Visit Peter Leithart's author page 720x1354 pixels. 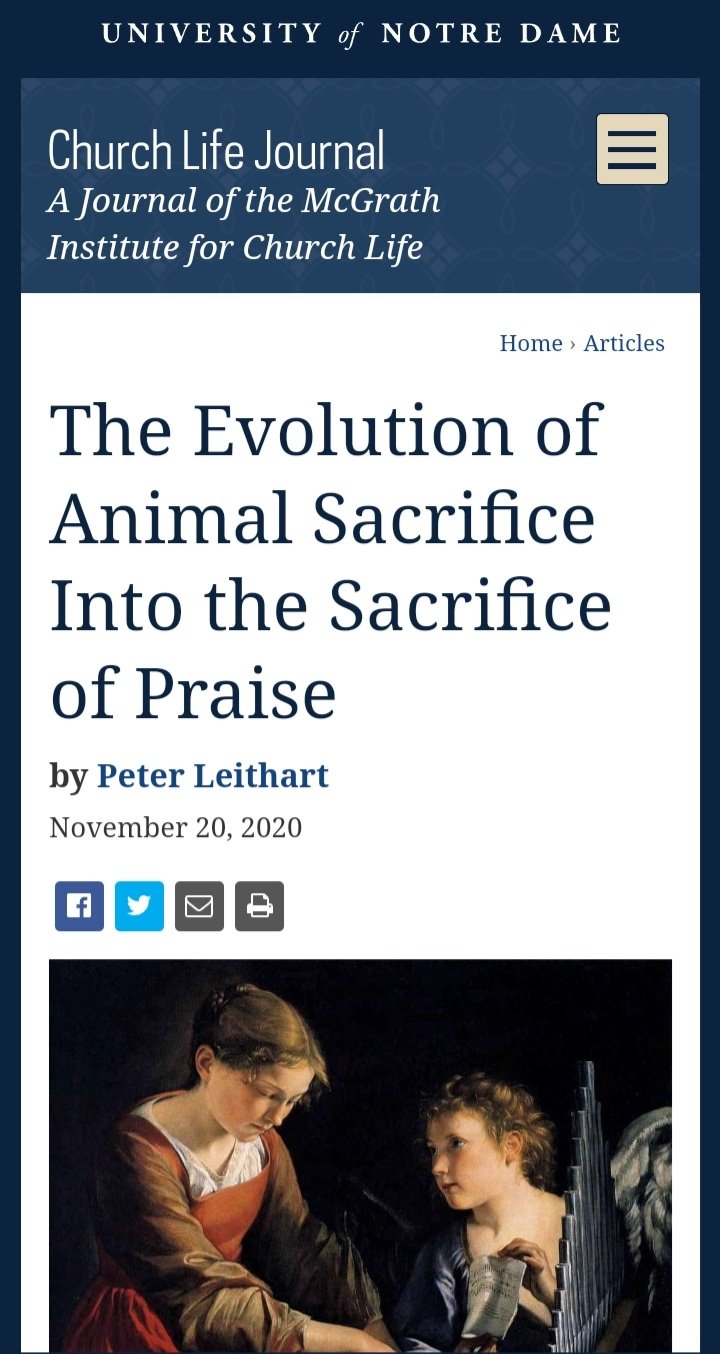[212, 776]
